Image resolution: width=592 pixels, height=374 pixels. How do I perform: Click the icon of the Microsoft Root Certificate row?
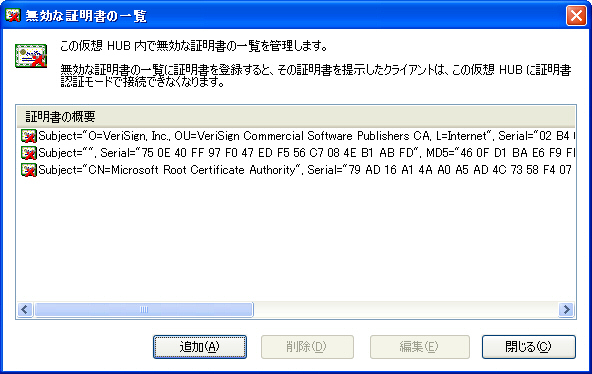(x=29, y=170)
